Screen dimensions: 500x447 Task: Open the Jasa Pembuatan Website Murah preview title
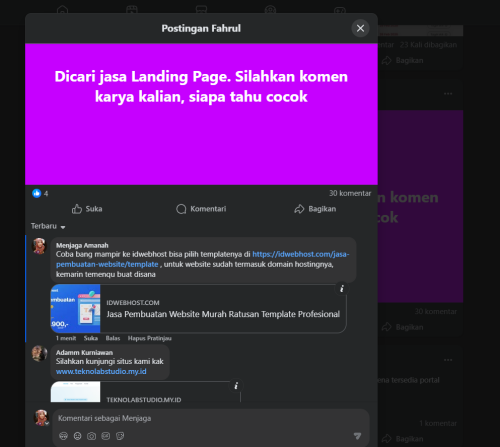(223, 314)
